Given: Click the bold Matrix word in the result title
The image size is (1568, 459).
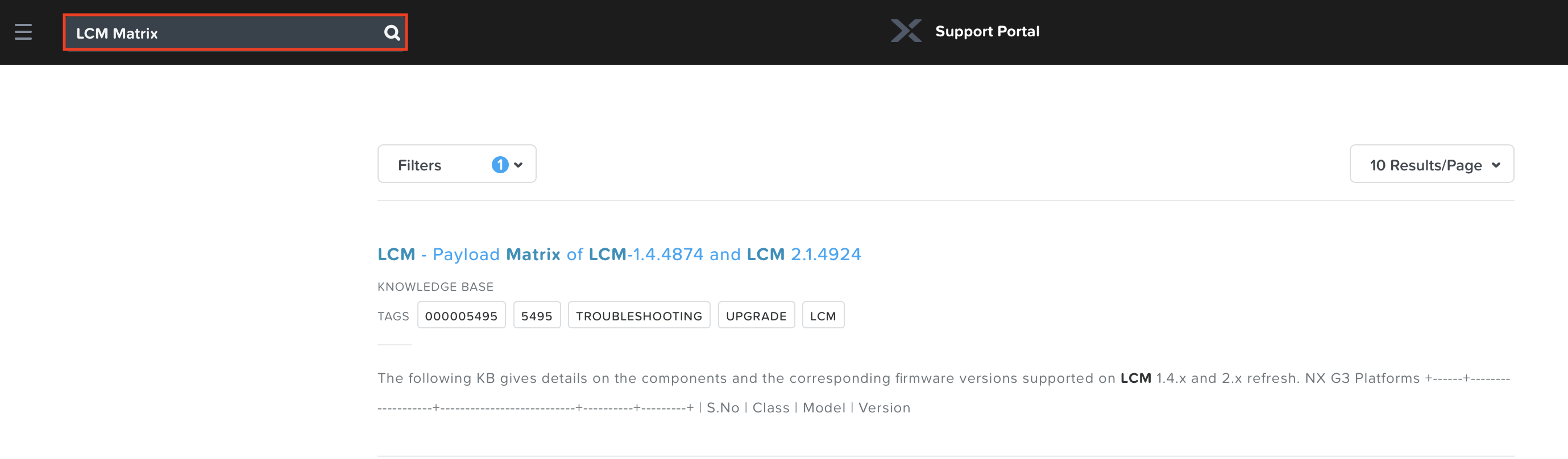Looking at the screenshot, I should pos(533,254).
